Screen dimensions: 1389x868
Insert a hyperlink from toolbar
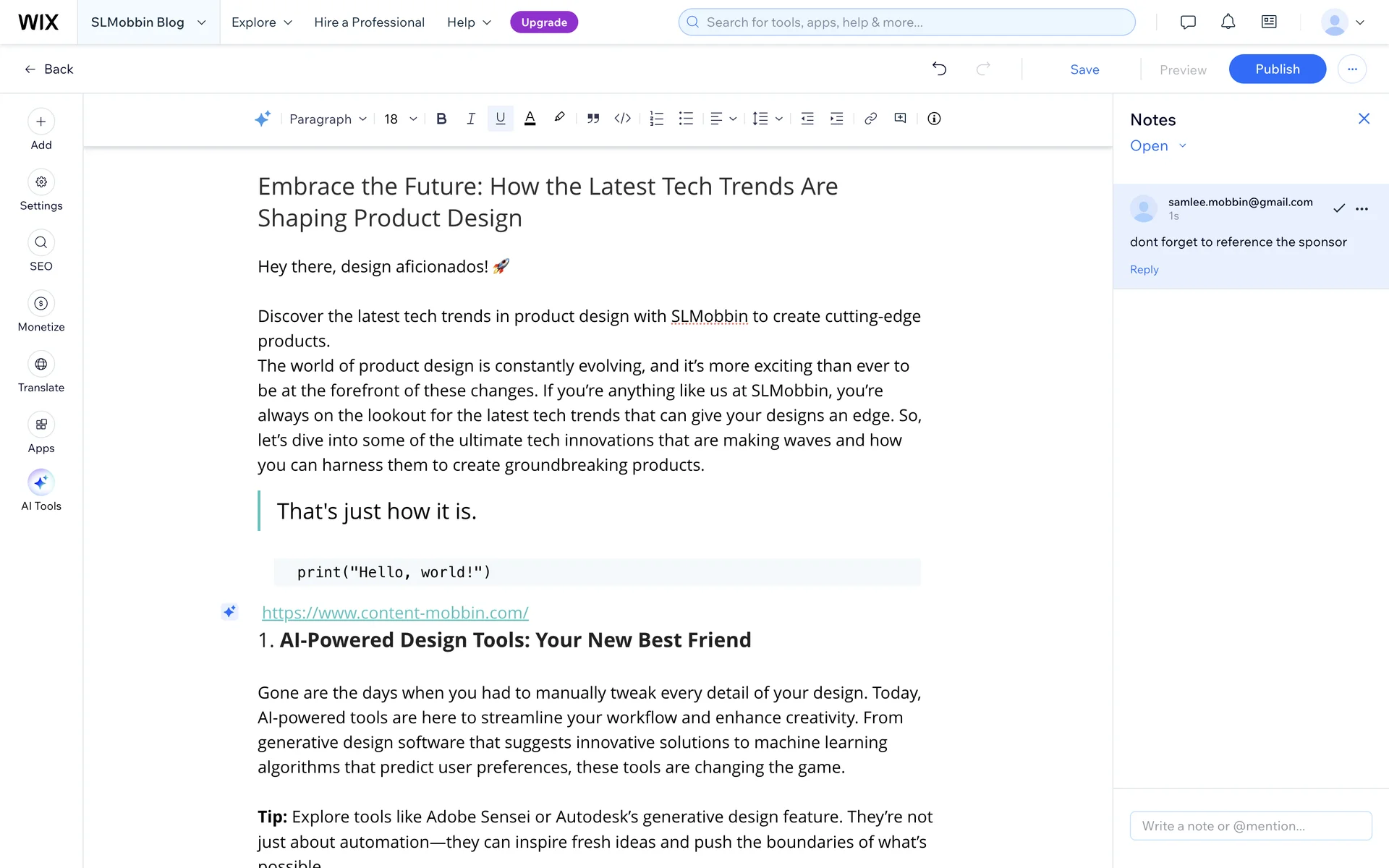point(870,119)
